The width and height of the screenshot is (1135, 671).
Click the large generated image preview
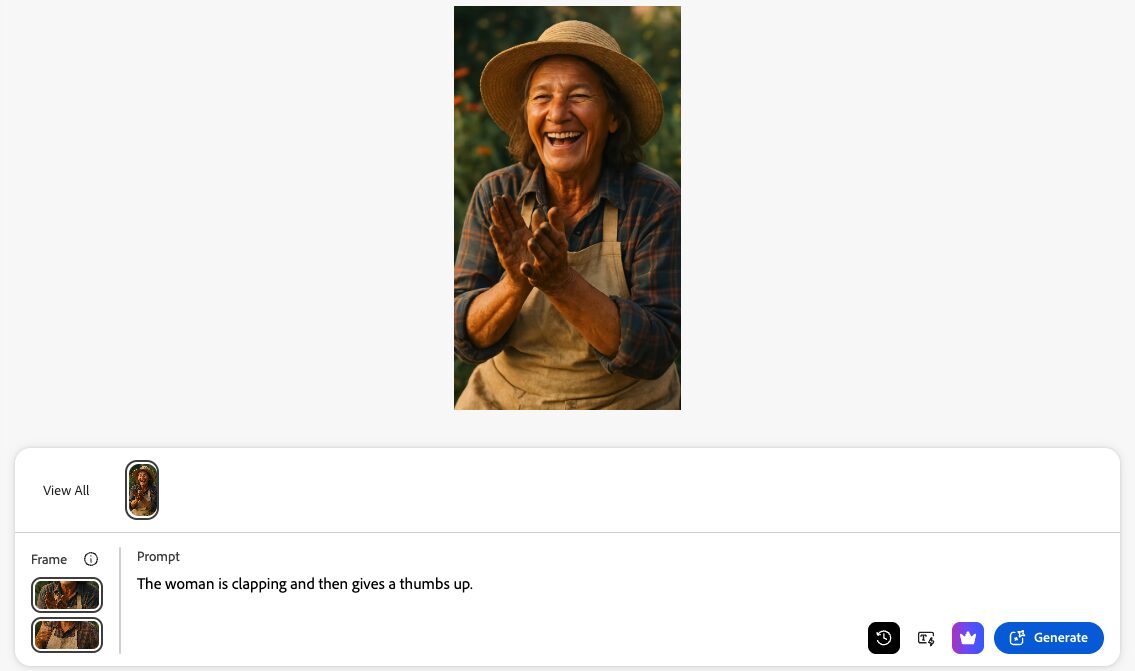tap(567, 208)
